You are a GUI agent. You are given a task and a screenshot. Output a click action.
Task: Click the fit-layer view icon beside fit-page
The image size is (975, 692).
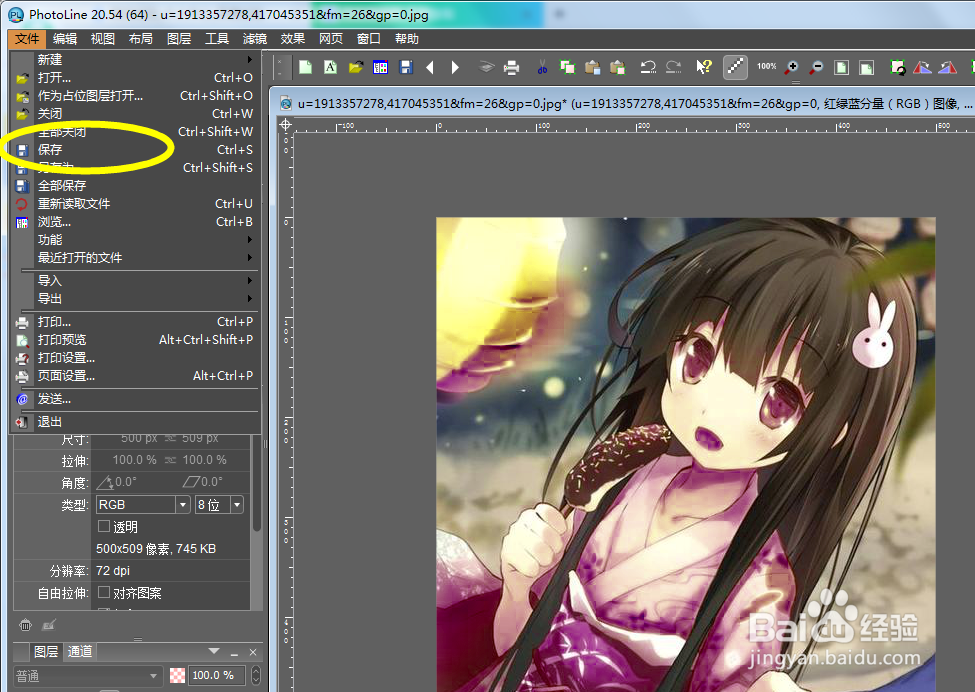click(866, 67)
